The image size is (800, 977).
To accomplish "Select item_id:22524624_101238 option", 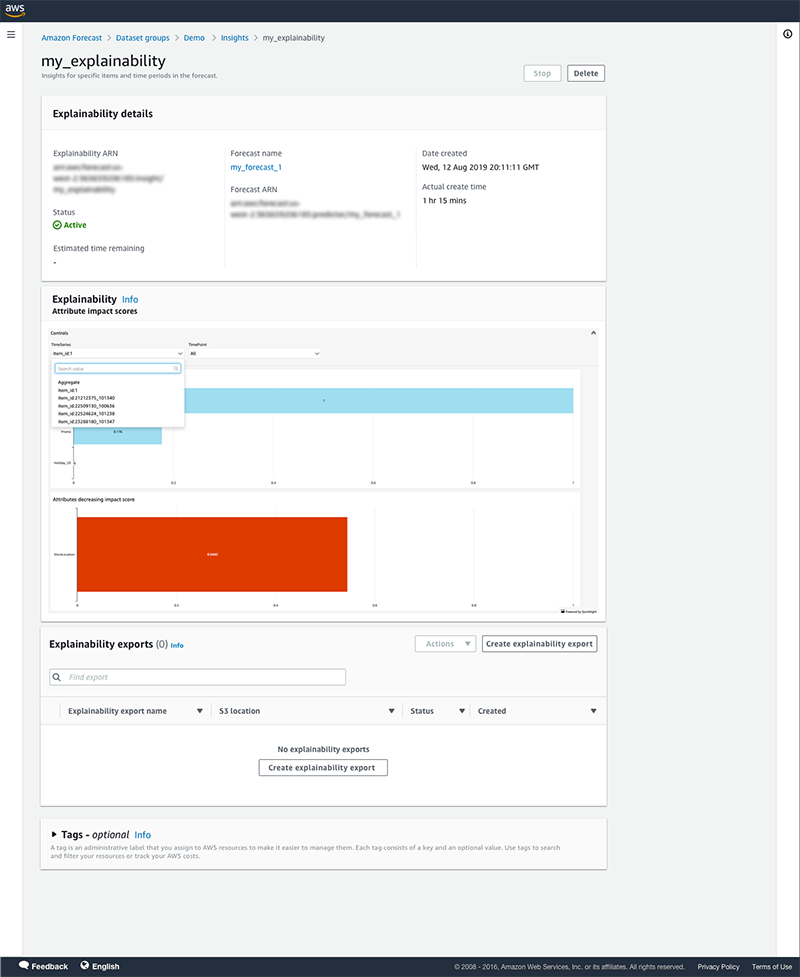I will pos(87,414).
